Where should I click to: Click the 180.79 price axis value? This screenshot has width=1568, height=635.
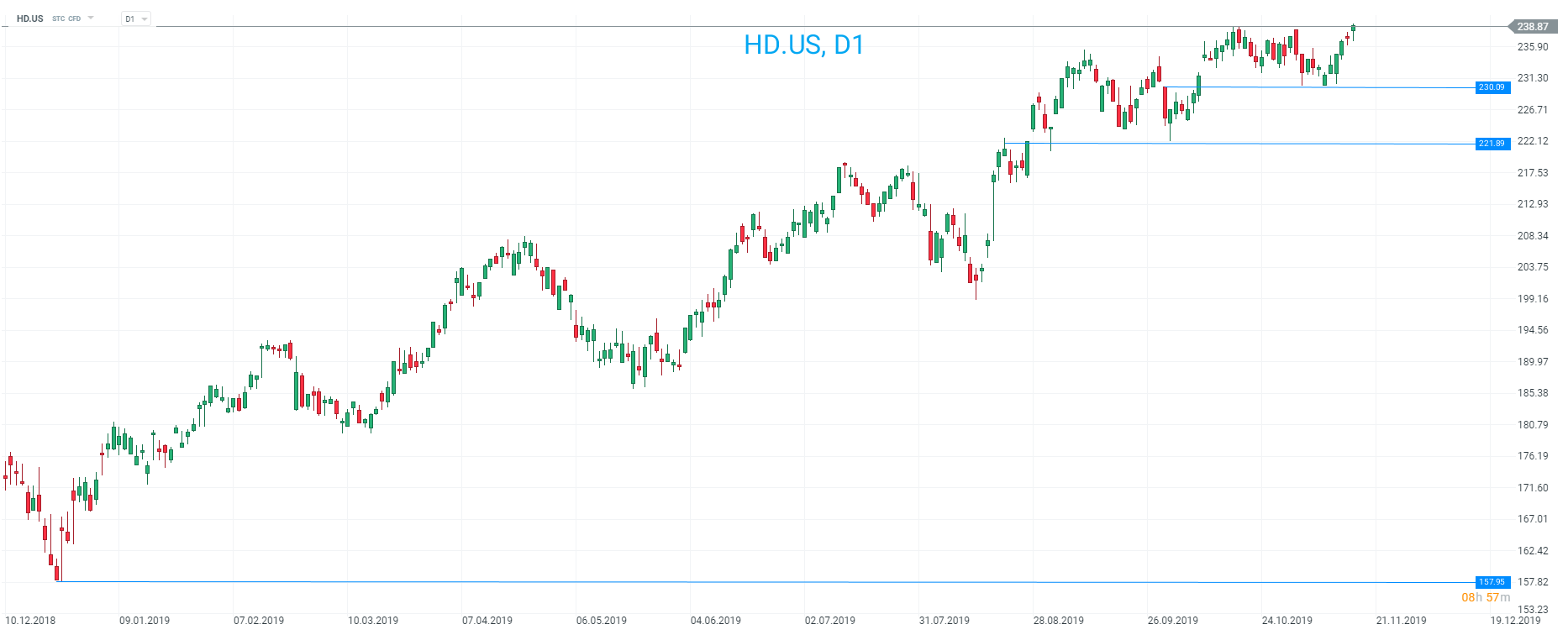tap(1533, 425)
